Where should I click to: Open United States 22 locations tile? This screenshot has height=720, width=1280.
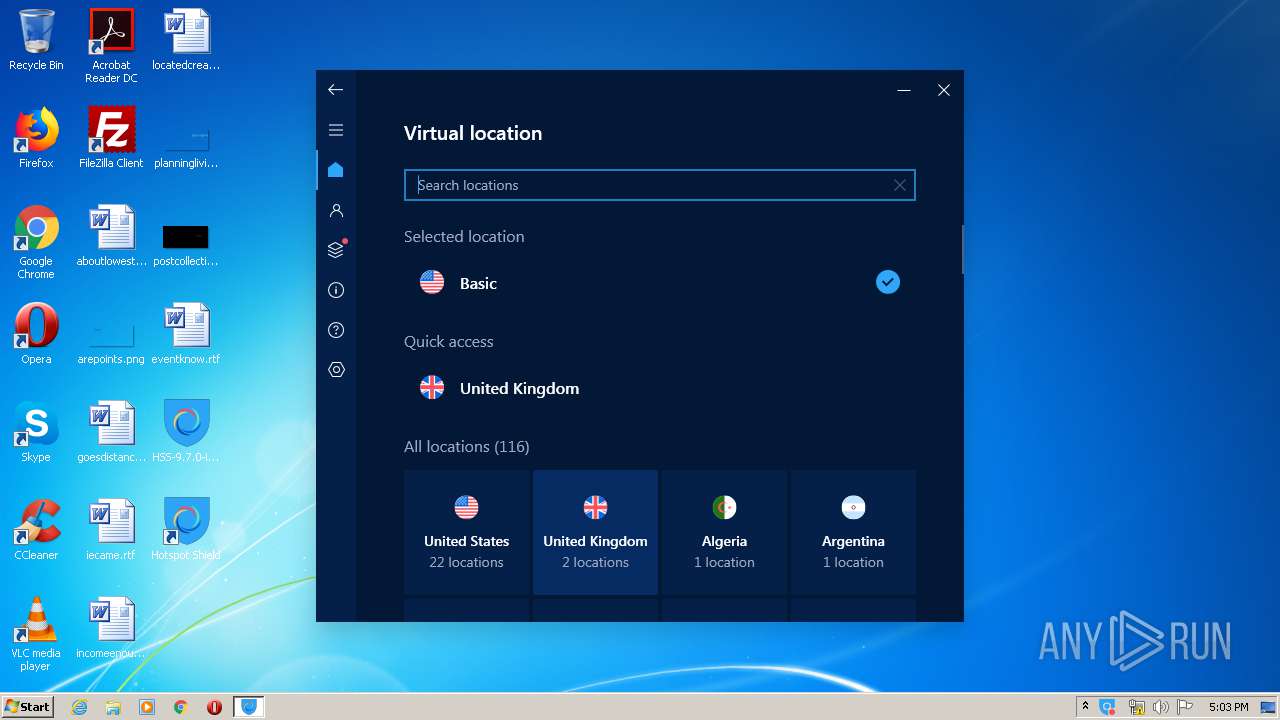467,532
